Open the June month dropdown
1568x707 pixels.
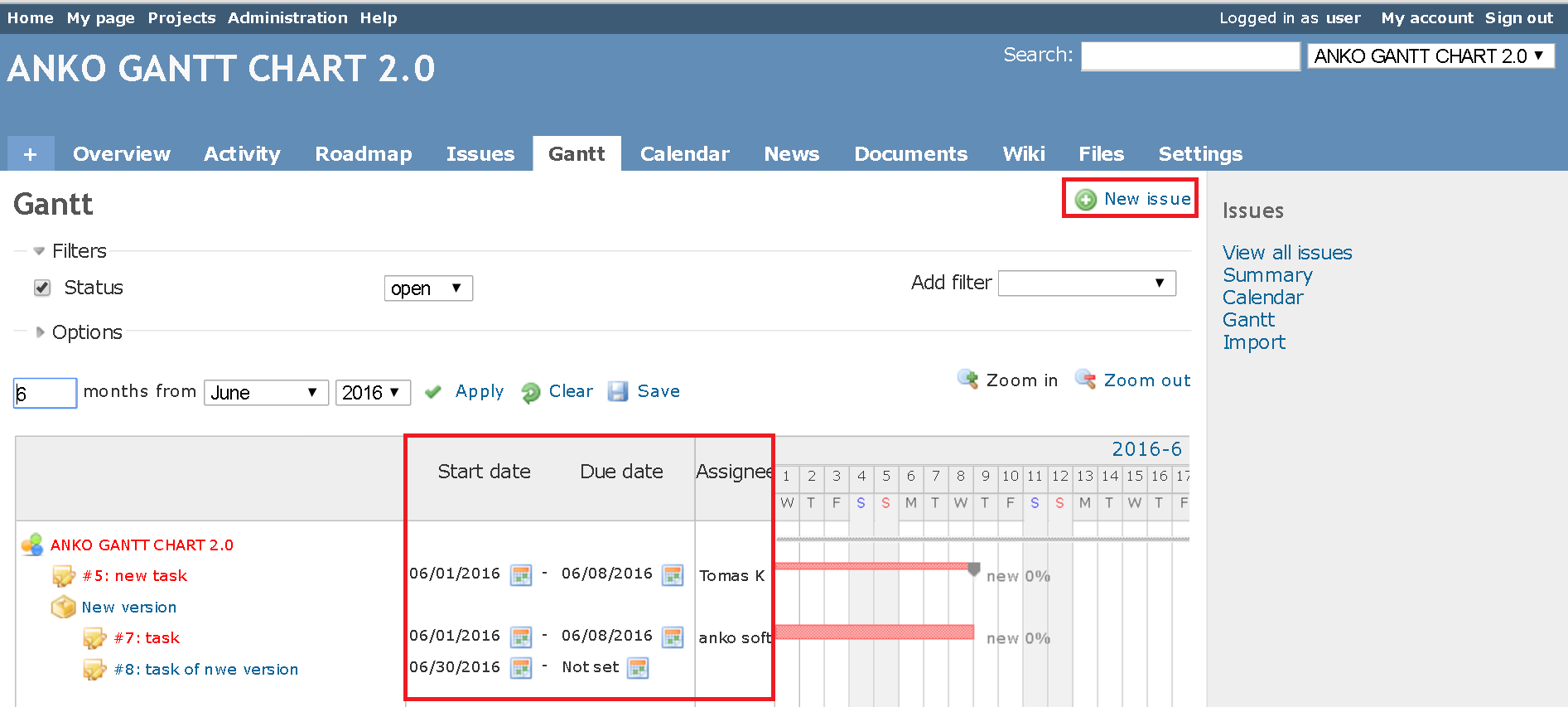tap(265, 393)
